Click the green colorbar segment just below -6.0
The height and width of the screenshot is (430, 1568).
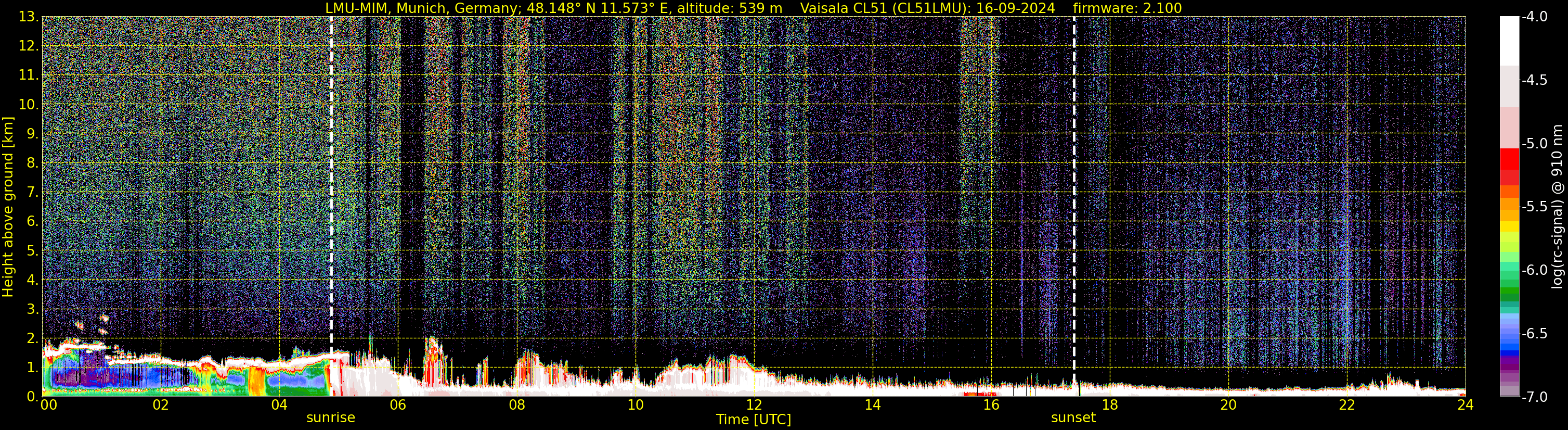(x=1509, y=275)
